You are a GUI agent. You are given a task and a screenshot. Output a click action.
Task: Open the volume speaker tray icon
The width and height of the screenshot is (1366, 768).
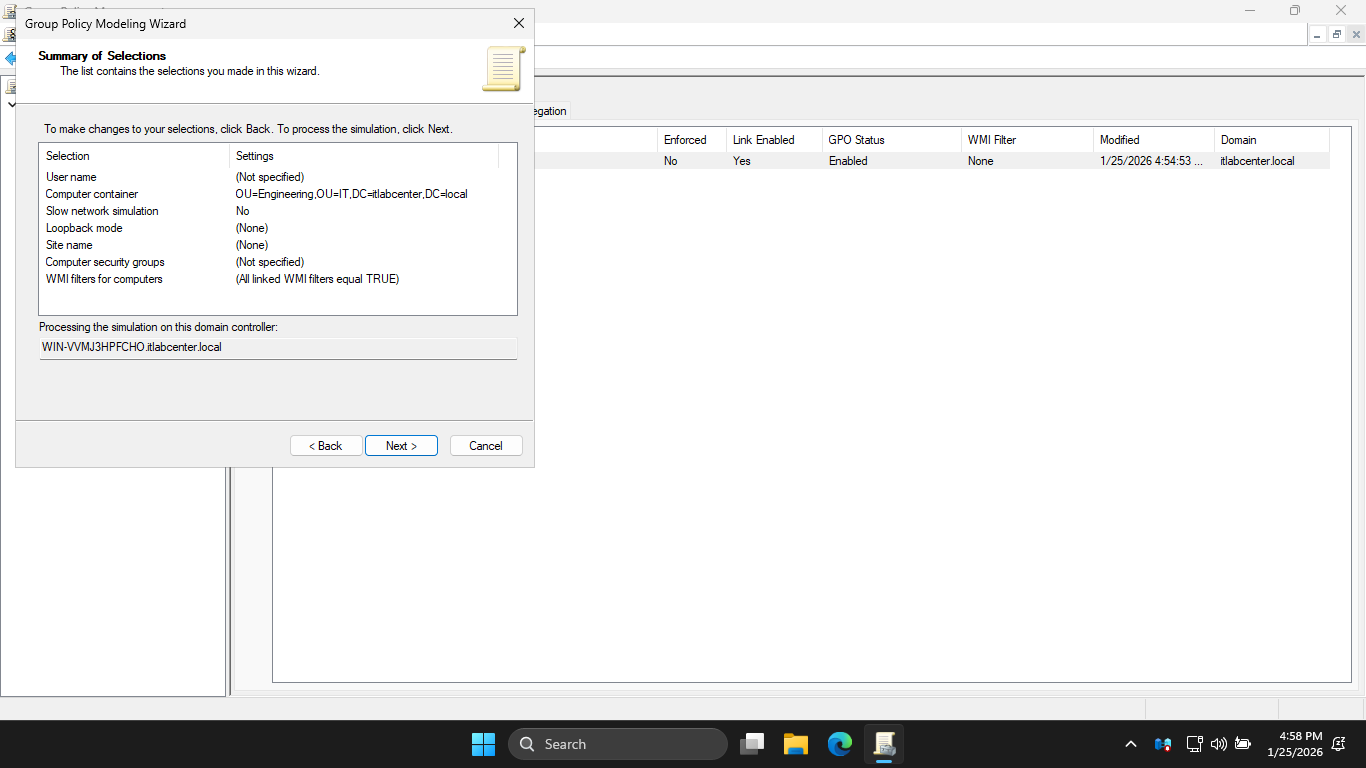pos(1218,744)
